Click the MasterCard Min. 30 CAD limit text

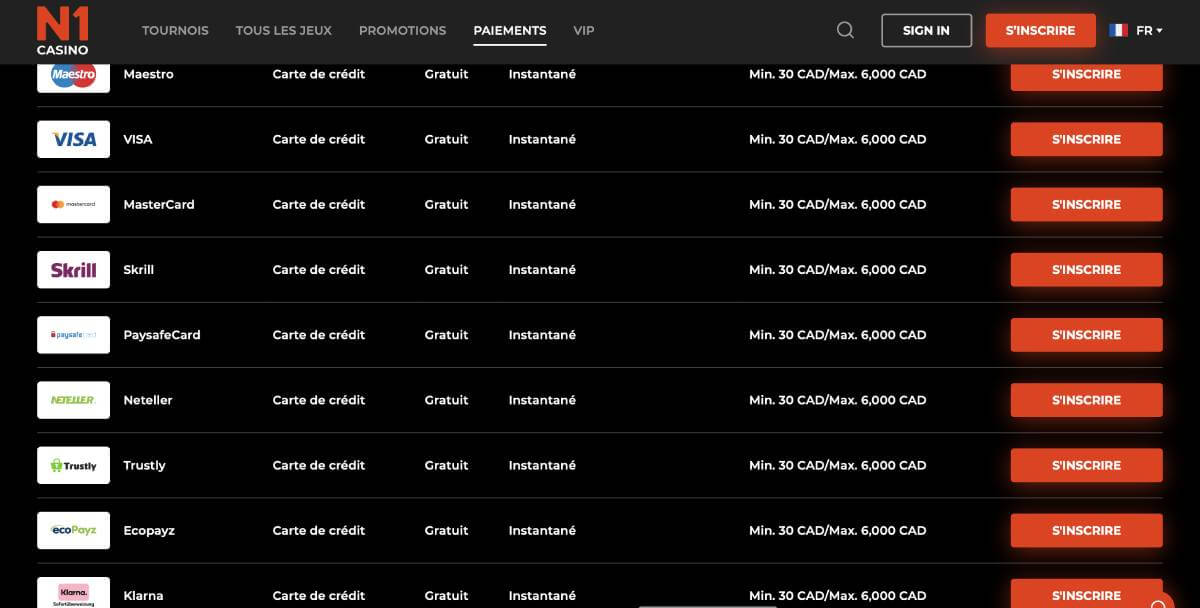(x=838, y=204)
